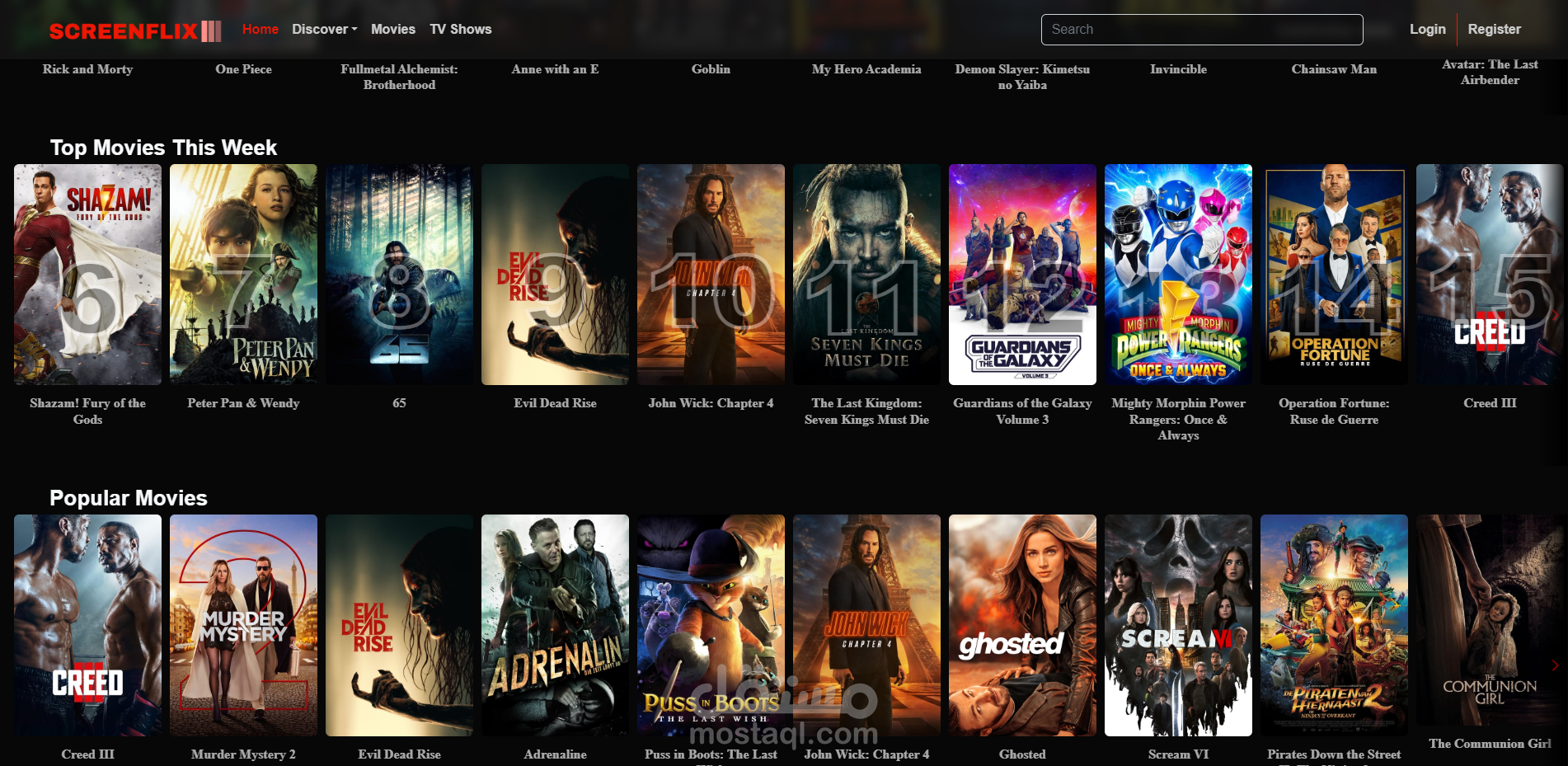1568x766 pixels.
Task: Select the 65 movie poster
Action: [399, 275]
